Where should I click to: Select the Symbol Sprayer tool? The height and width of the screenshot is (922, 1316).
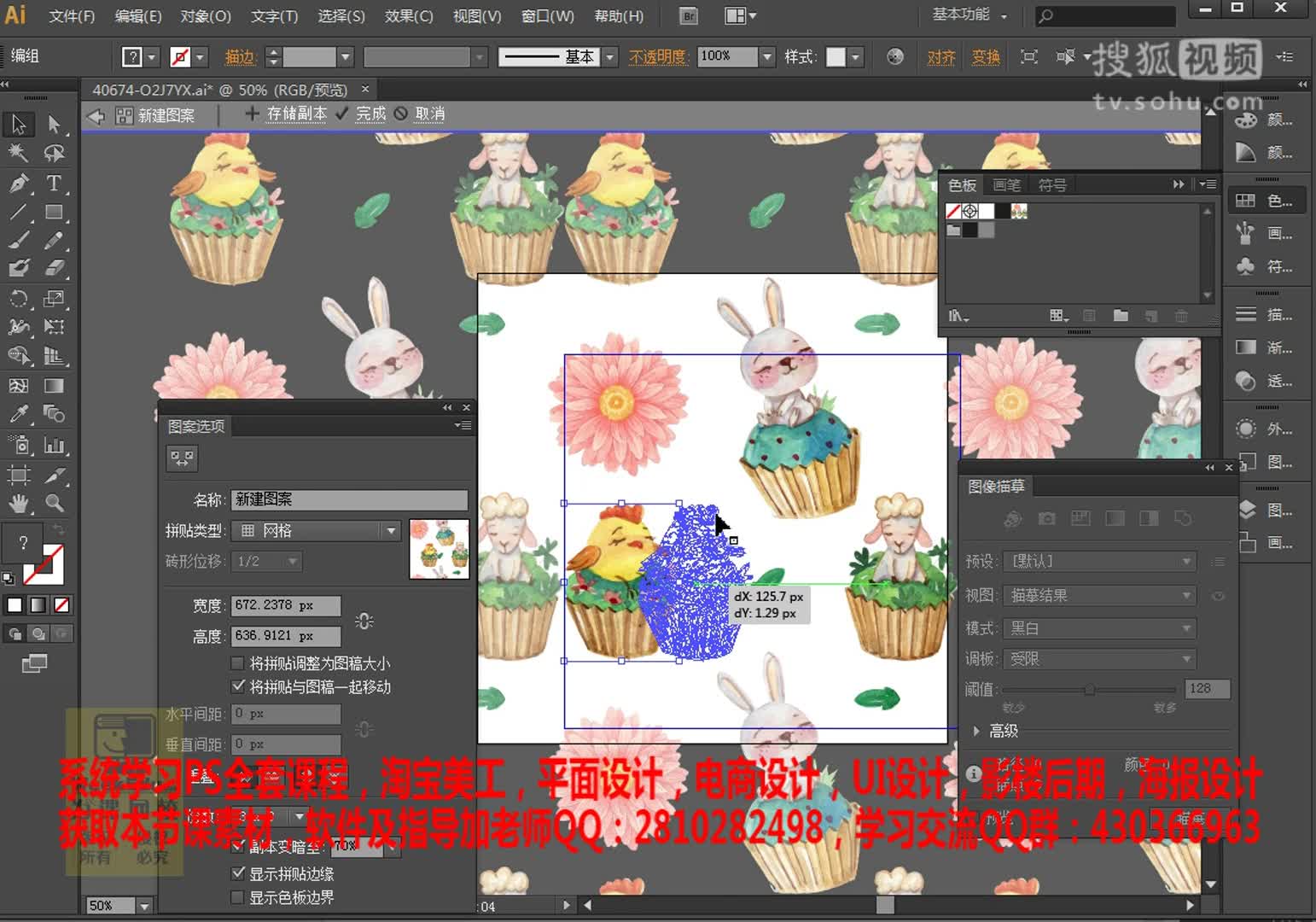pyautogui.click(x=18, y=445)
